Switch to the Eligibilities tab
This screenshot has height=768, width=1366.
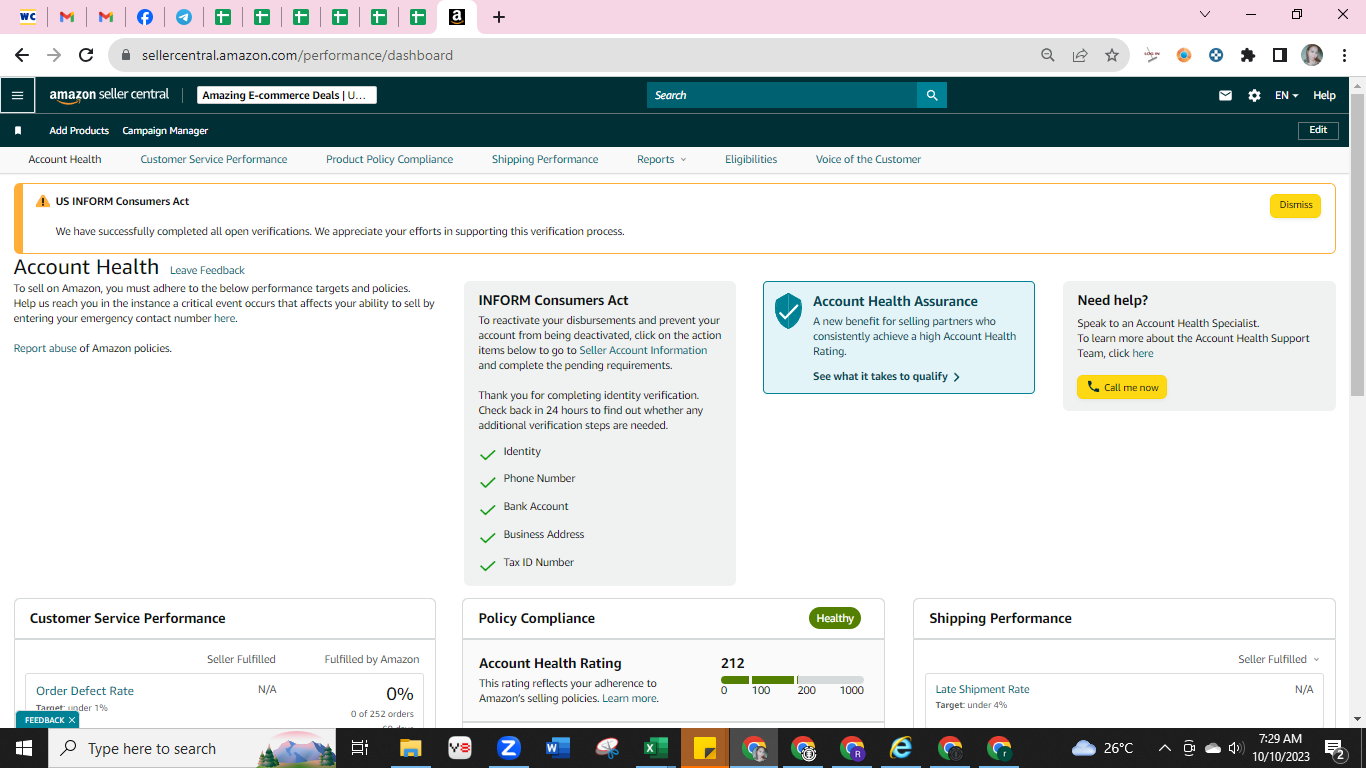click(751, 159)
